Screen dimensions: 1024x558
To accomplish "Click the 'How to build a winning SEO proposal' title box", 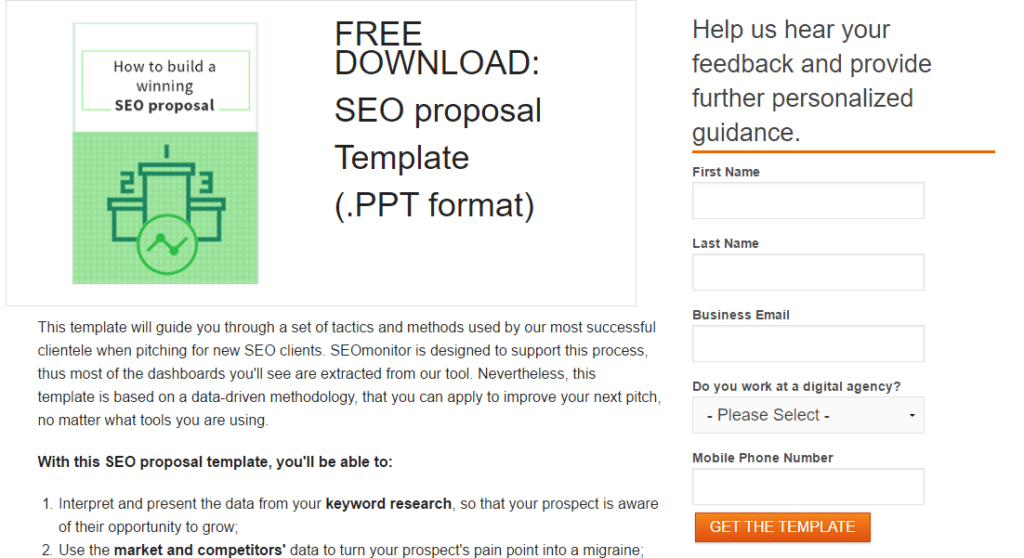I will click(x=165, y=80).
